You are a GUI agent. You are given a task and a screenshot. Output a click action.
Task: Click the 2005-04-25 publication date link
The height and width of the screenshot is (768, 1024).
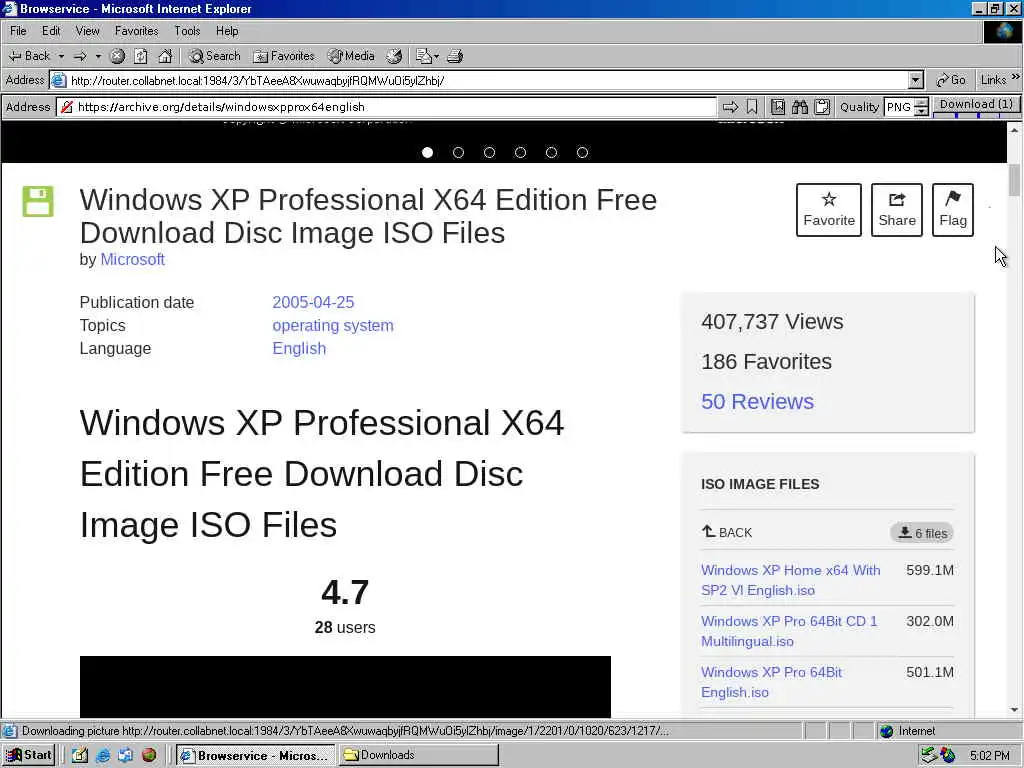pos(313,302)
